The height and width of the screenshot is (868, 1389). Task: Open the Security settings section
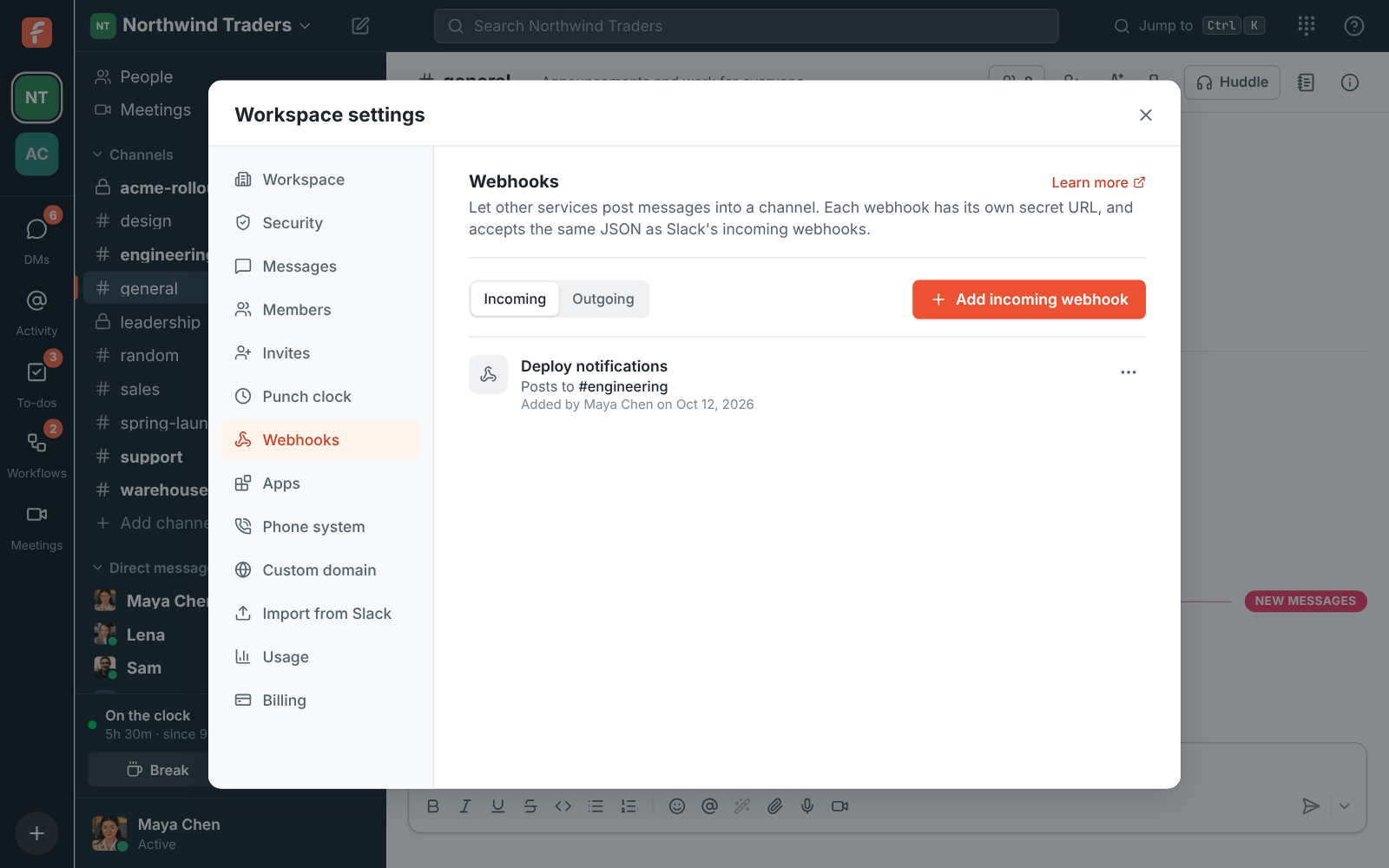click(x=320, y=223)
